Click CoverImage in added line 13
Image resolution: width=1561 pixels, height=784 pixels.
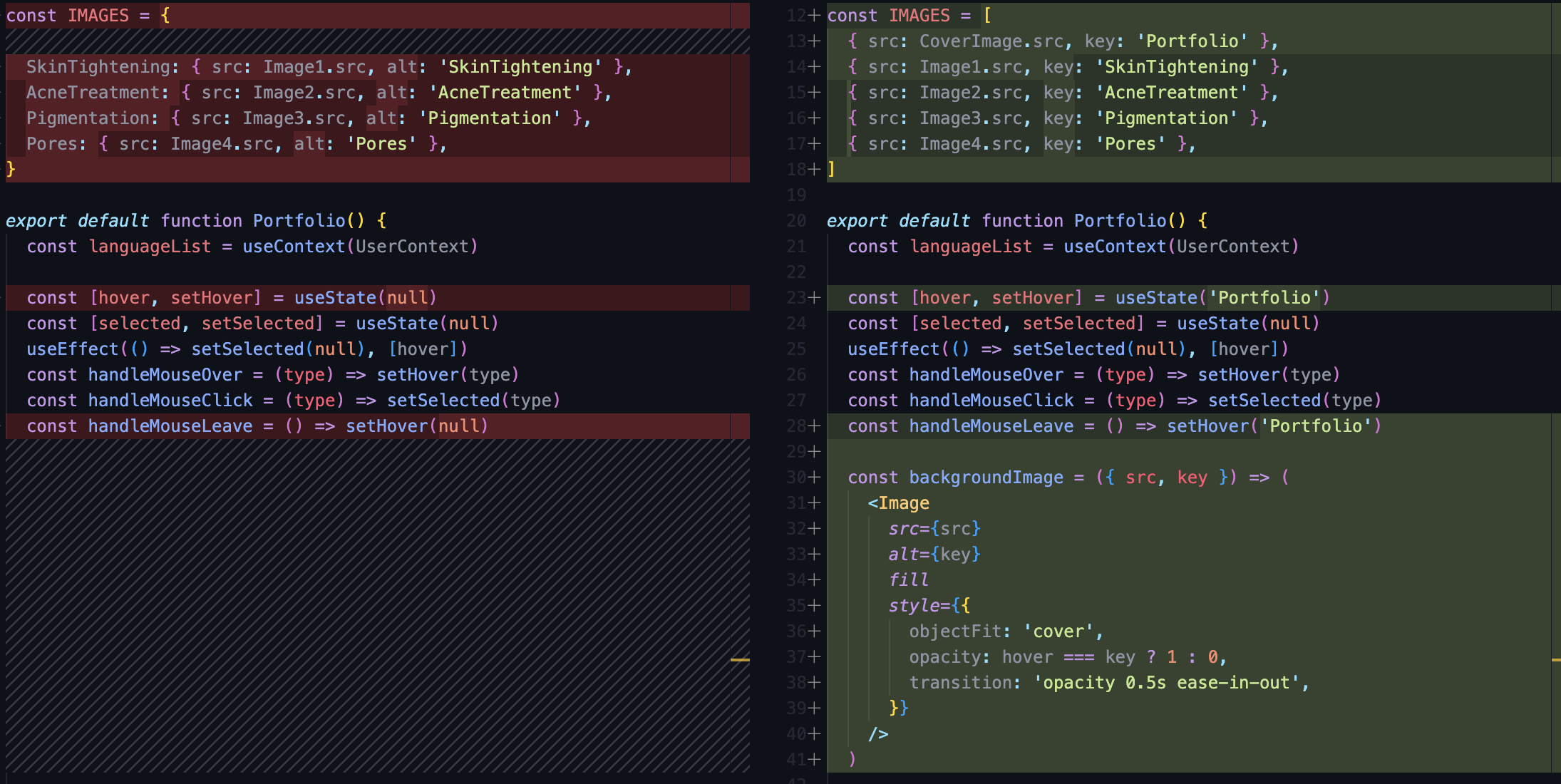[971, 41]
